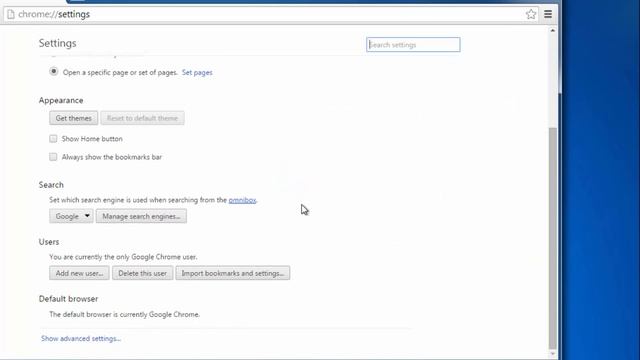Click the Get themes button

point(73,118)
